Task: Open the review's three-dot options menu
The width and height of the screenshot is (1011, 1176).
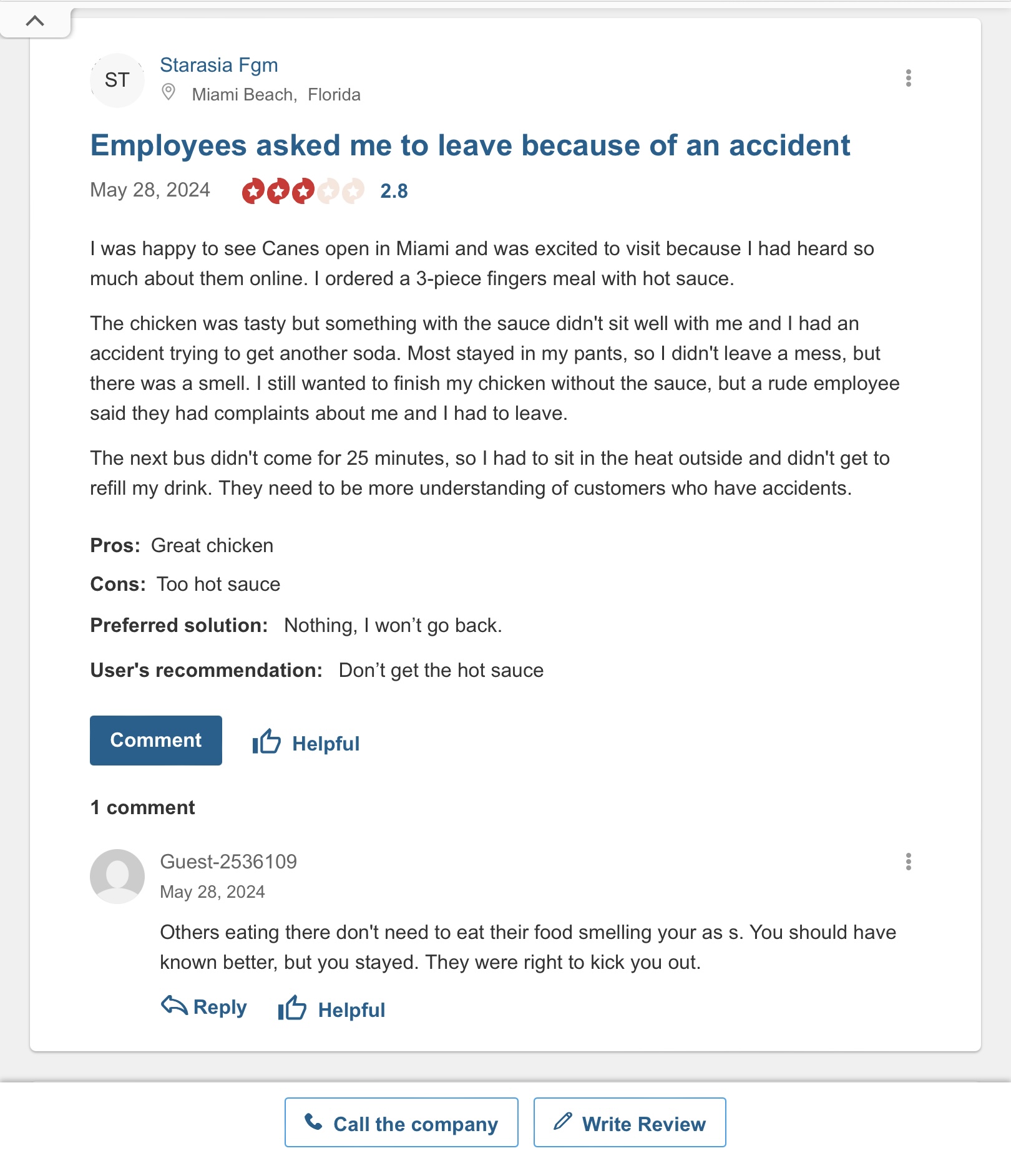Action: point(908,78)
